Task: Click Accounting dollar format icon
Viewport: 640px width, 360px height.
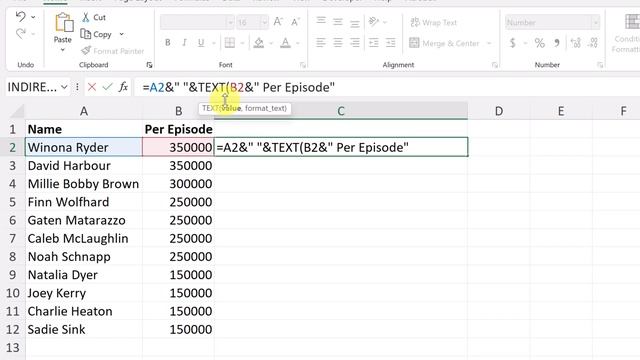Action: [513, 42]
